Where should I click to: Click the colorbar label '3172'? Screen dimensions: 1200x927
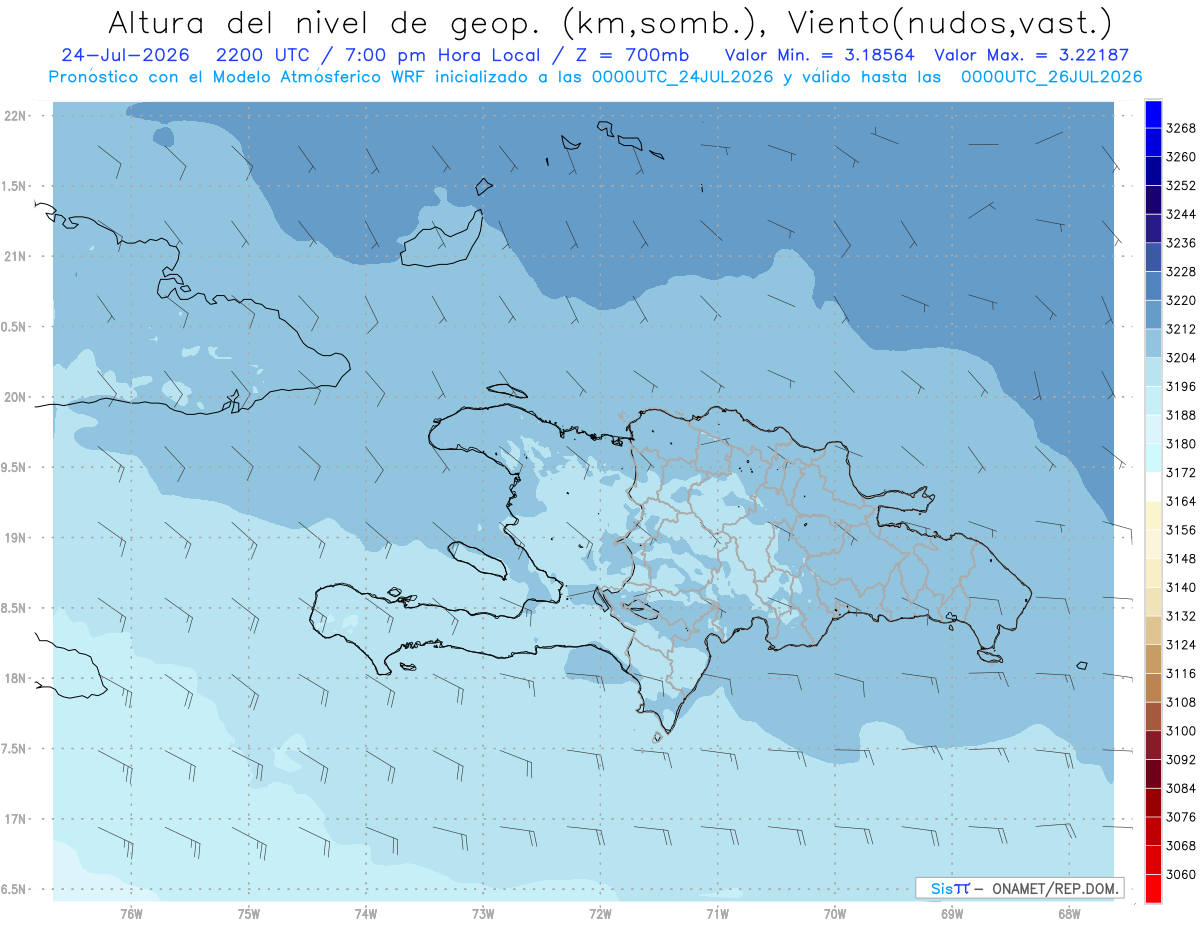pyautogui.click(x=1181, y=472)
